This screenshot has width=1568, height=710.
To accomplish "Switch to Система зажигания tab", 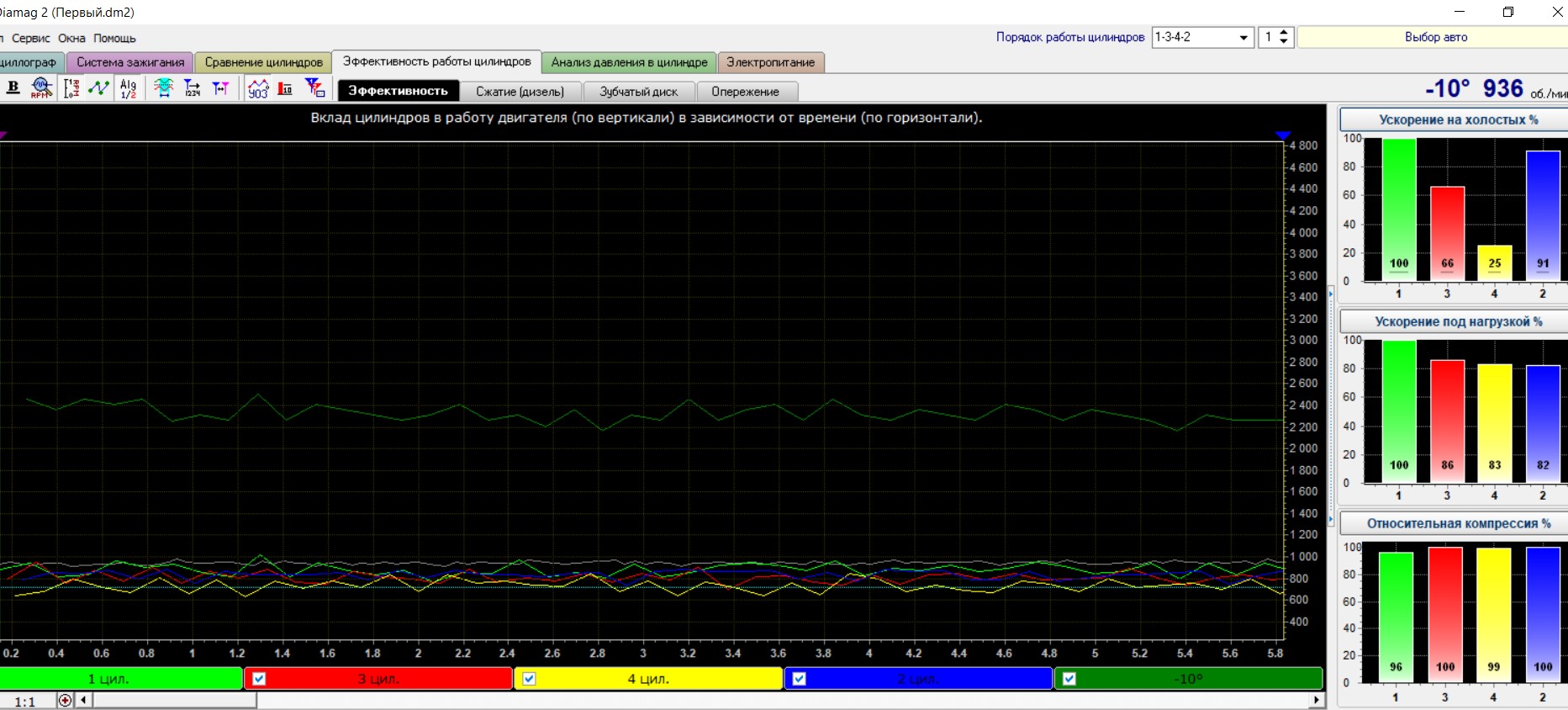I will click(130, 62).
